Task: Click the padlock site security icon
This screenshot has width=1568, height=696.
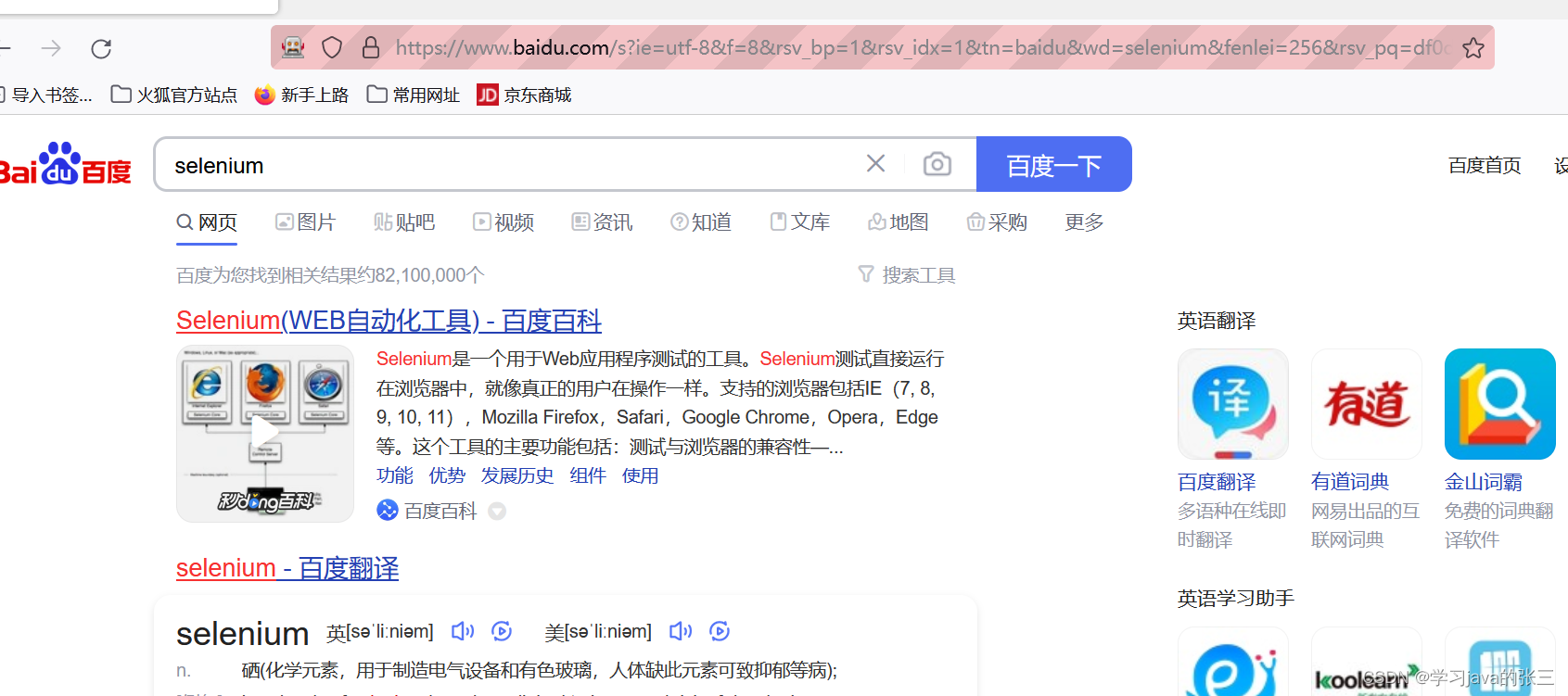Action: point(371,47)
